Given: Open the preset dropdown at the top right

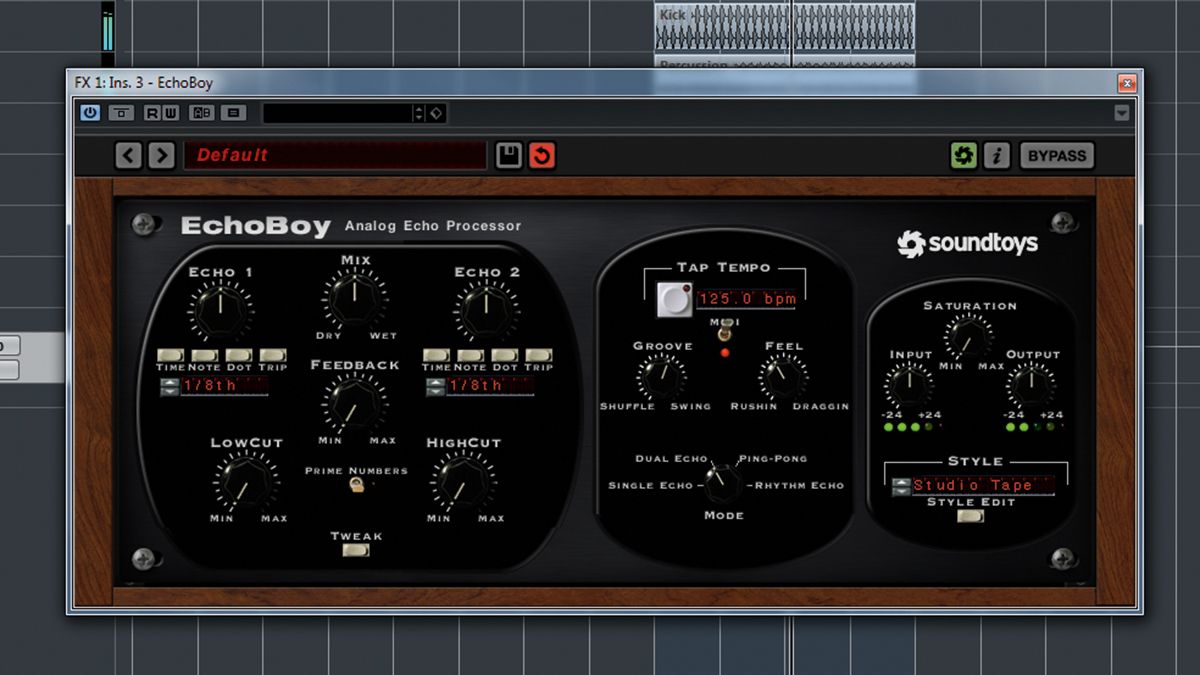Looking at the screenshot, I should (x=1122, y=113).
